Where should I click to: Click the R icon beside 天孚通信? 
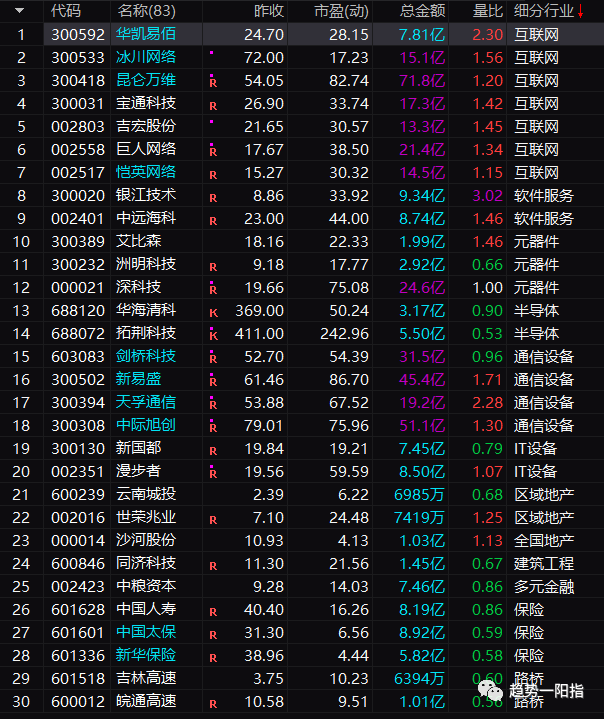point(213,405)
